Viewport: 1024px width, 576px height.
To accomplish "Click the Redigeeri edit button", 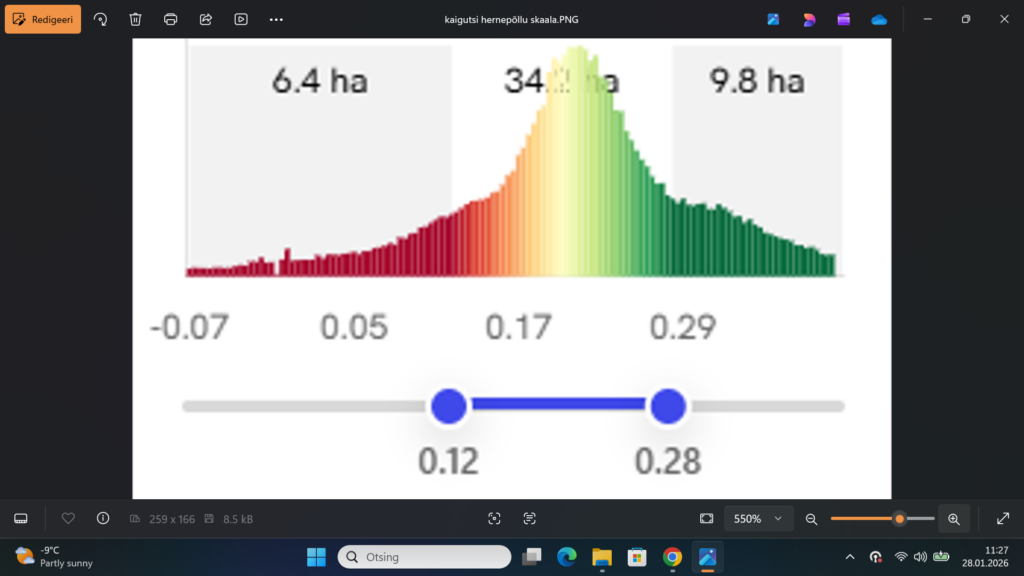I will [x=43, y=19].
